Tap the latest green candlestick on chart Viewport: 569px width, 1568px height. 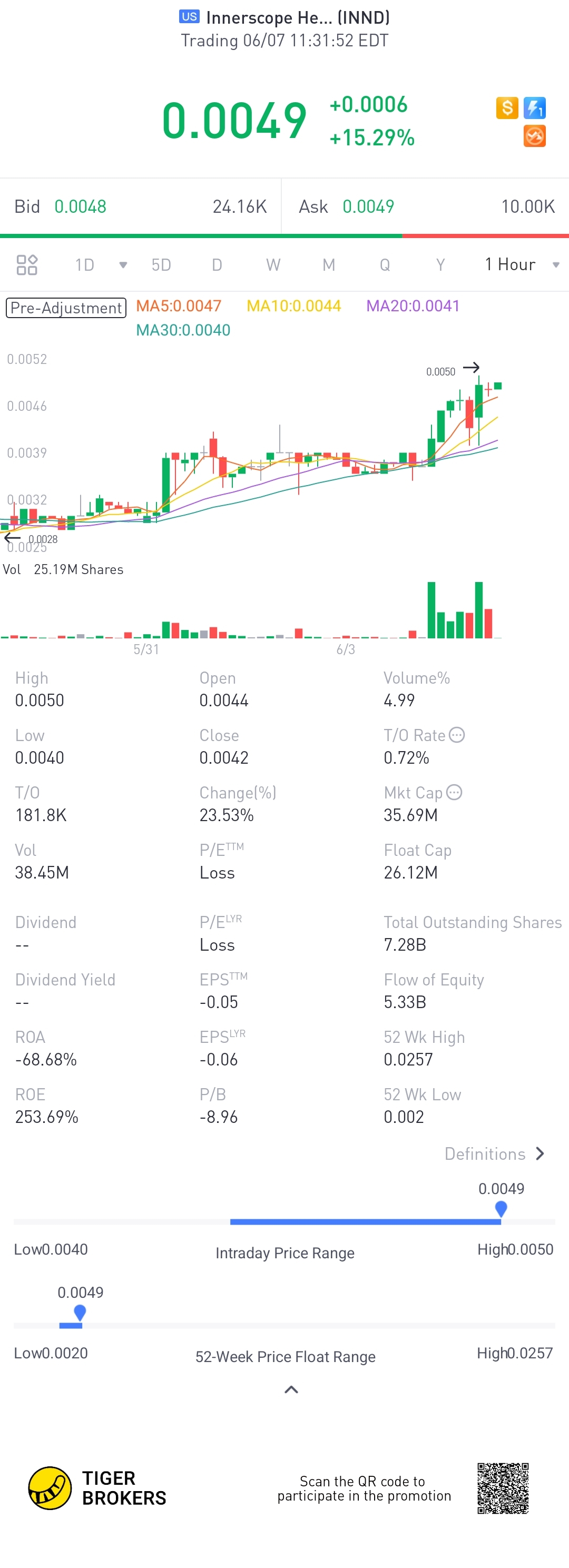click(x=498, y=386)
